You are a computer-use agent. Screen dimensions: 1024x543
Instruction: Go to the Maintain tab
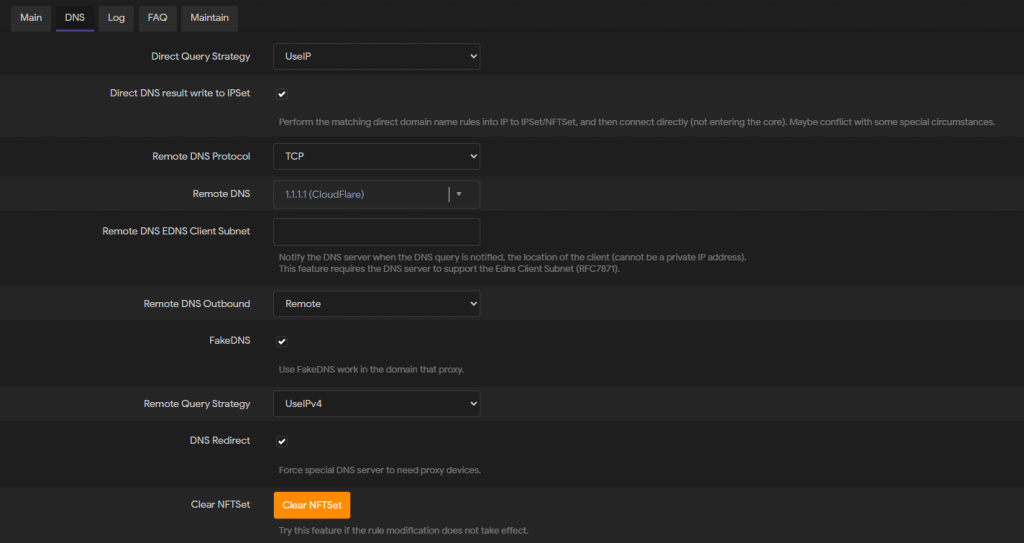click(210, 18)
